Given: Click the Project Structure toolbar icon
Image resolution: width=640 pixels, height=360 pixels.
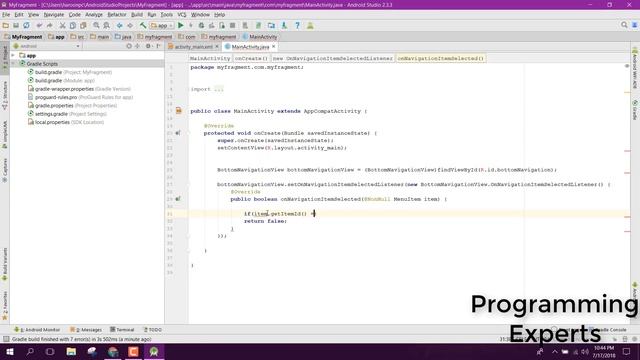Looking at the screenshot, I should point(271,25).
